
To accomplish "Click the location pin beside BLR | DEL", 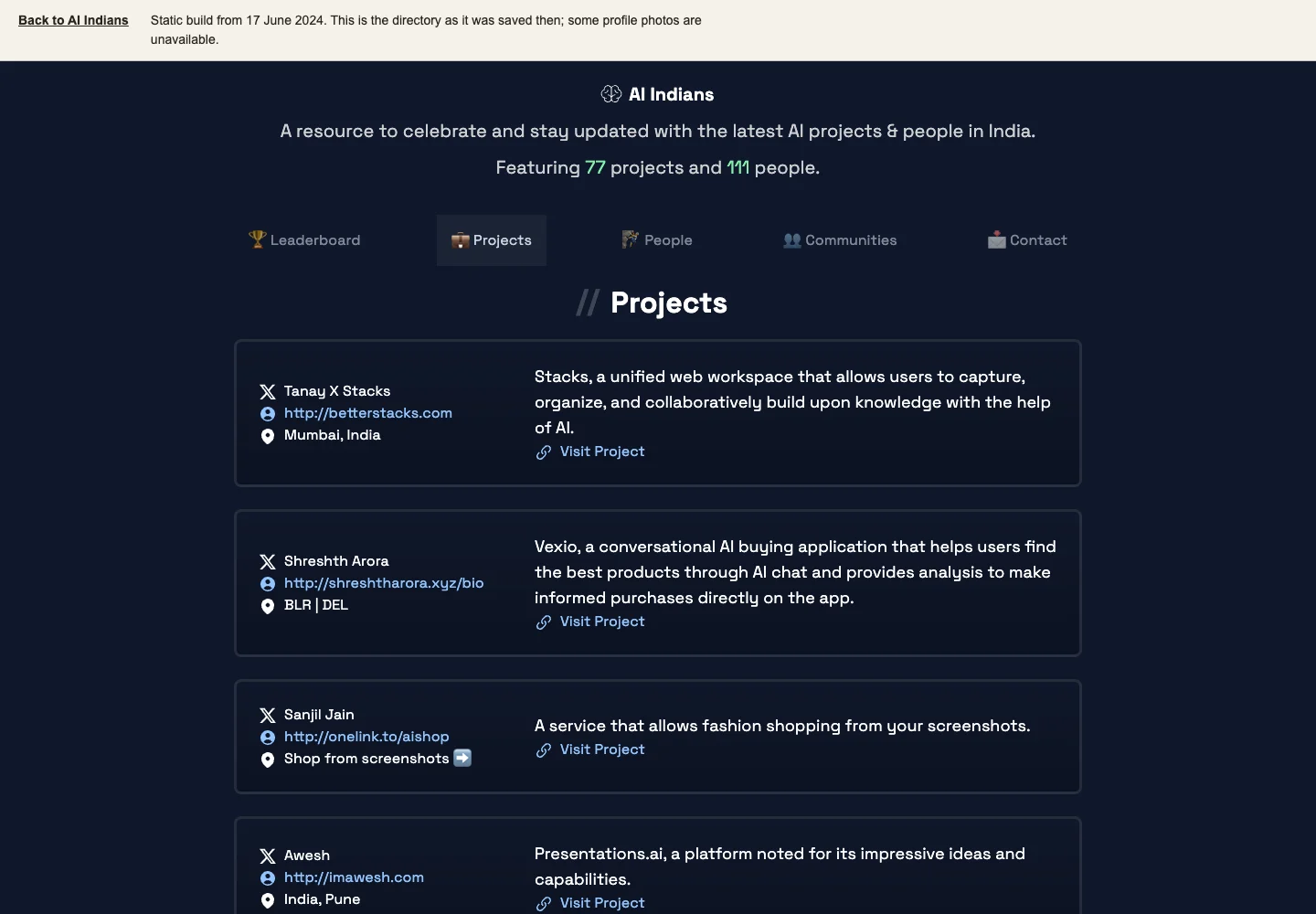I will tap(268, 607).
